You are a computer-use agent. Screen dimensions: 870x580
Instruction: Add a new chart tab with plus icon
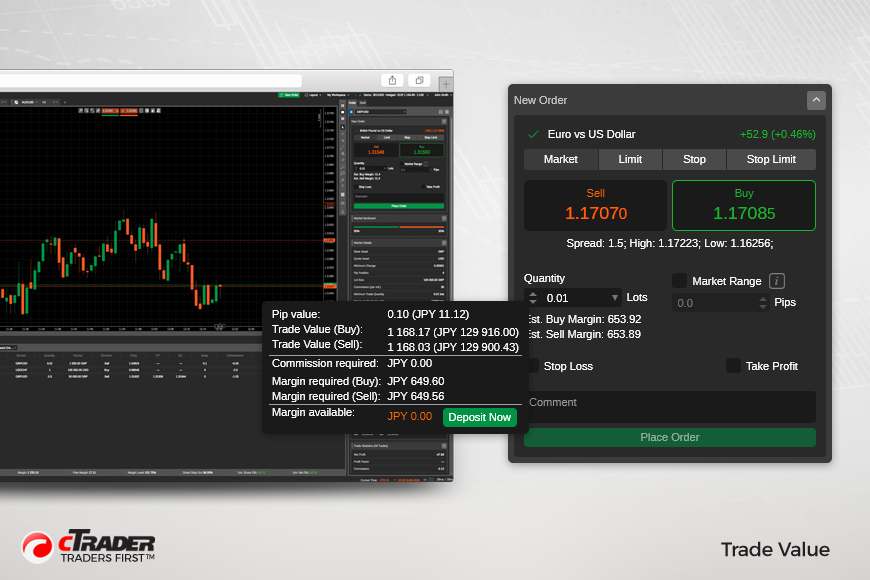(x=65, y=102)
